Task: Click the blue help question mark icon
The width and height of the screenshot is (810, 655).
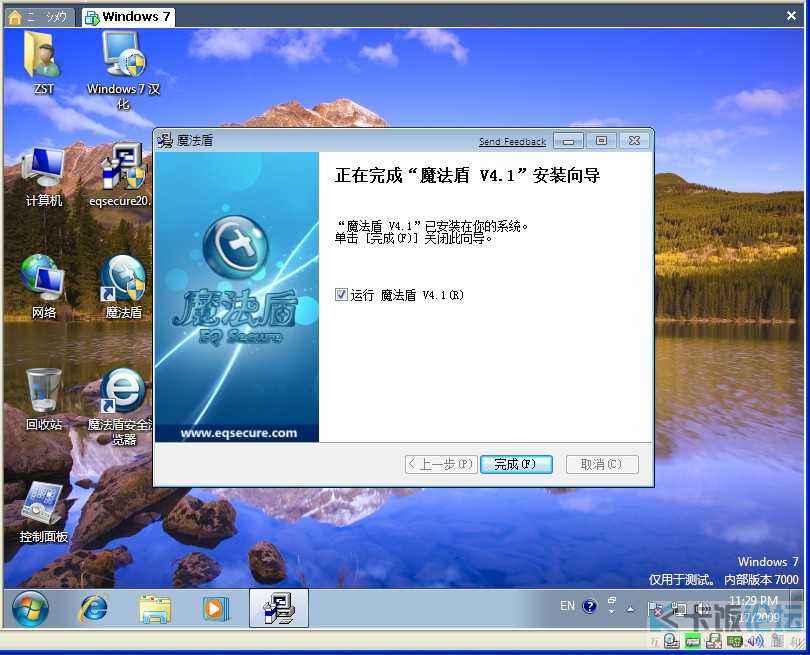Action: (x=589, y=606)
